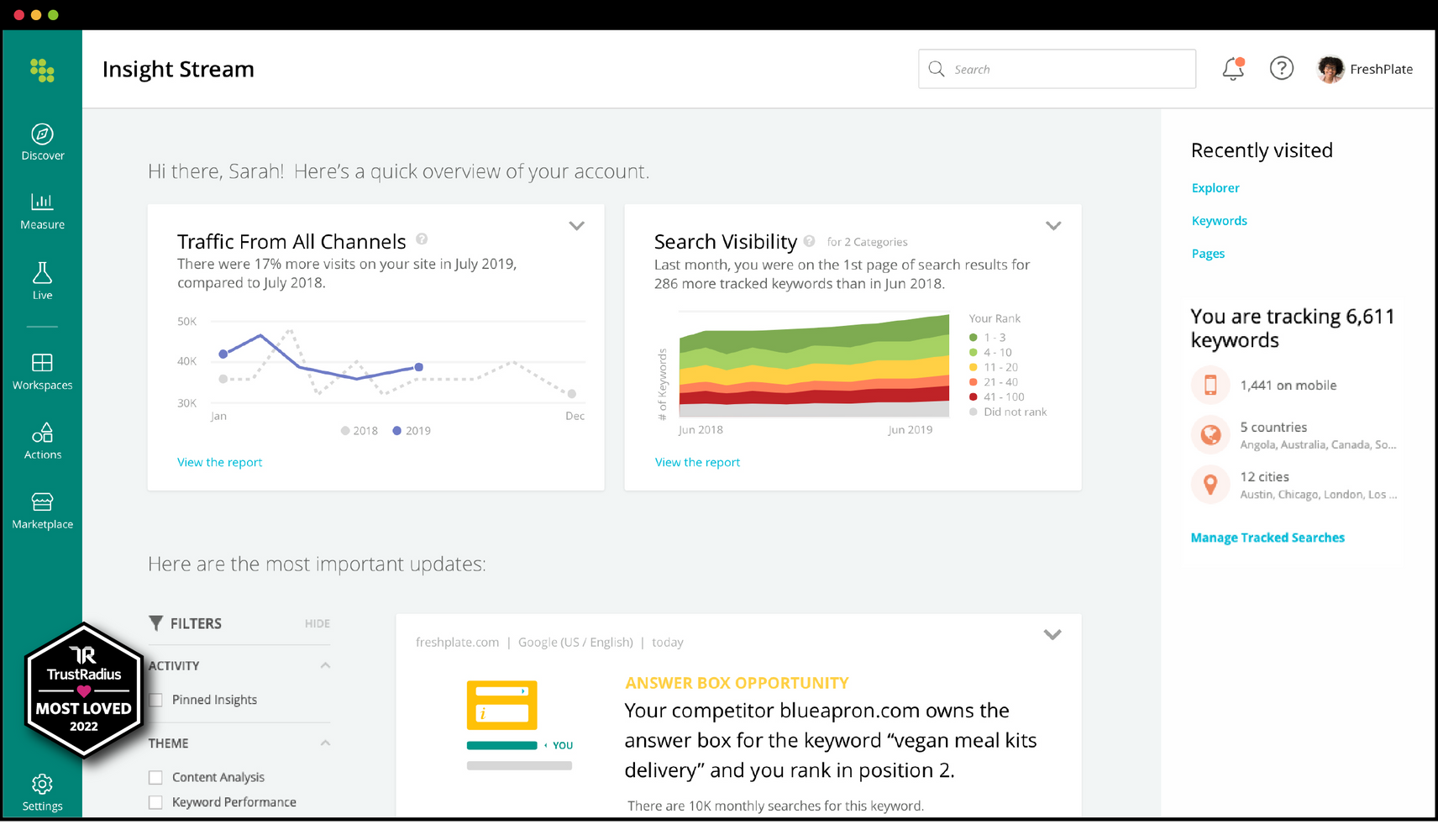Hide the filters panel
Screen dimensions: 1438x840
pyautogui.click(x=318, y=623)
